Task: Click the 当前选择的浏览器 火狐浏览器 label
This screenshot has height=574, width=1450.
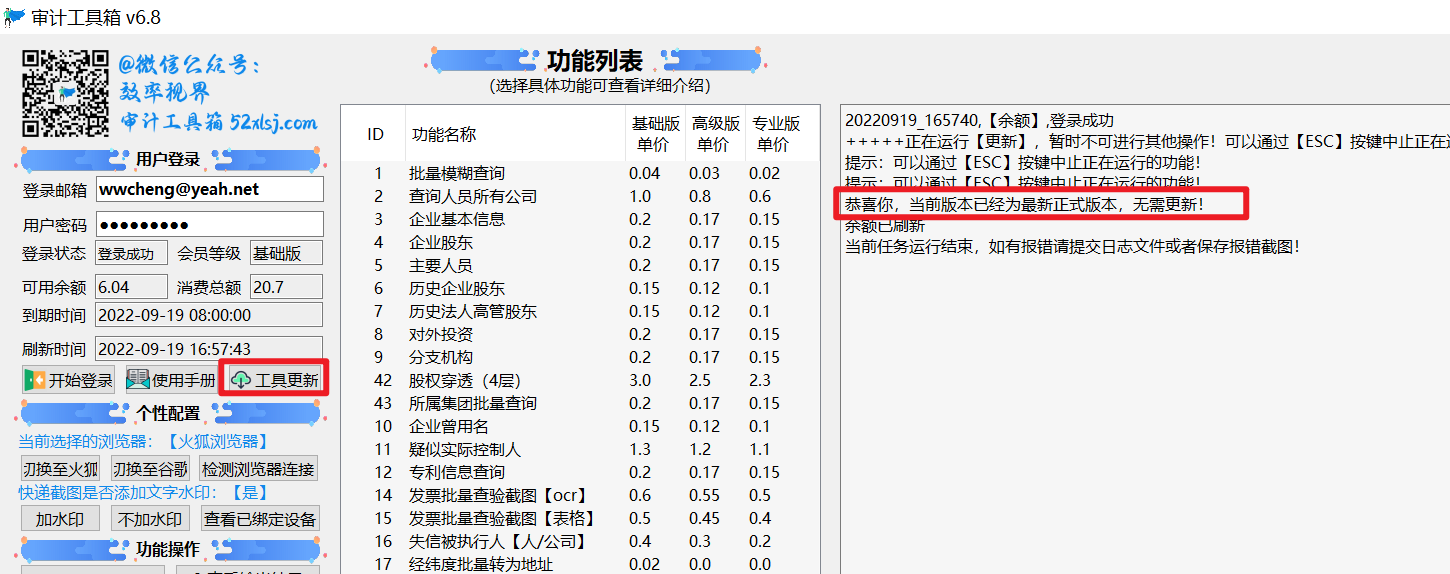Action: (144, 441)
